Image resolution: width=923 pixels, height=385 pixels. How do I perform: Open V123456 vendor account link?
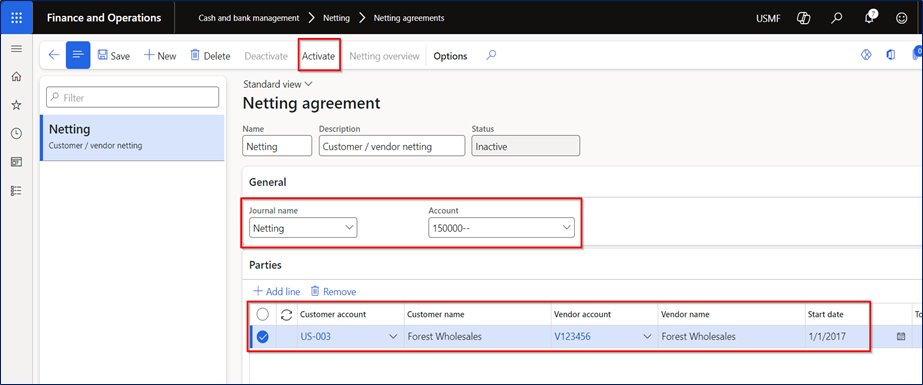point(572,337)
